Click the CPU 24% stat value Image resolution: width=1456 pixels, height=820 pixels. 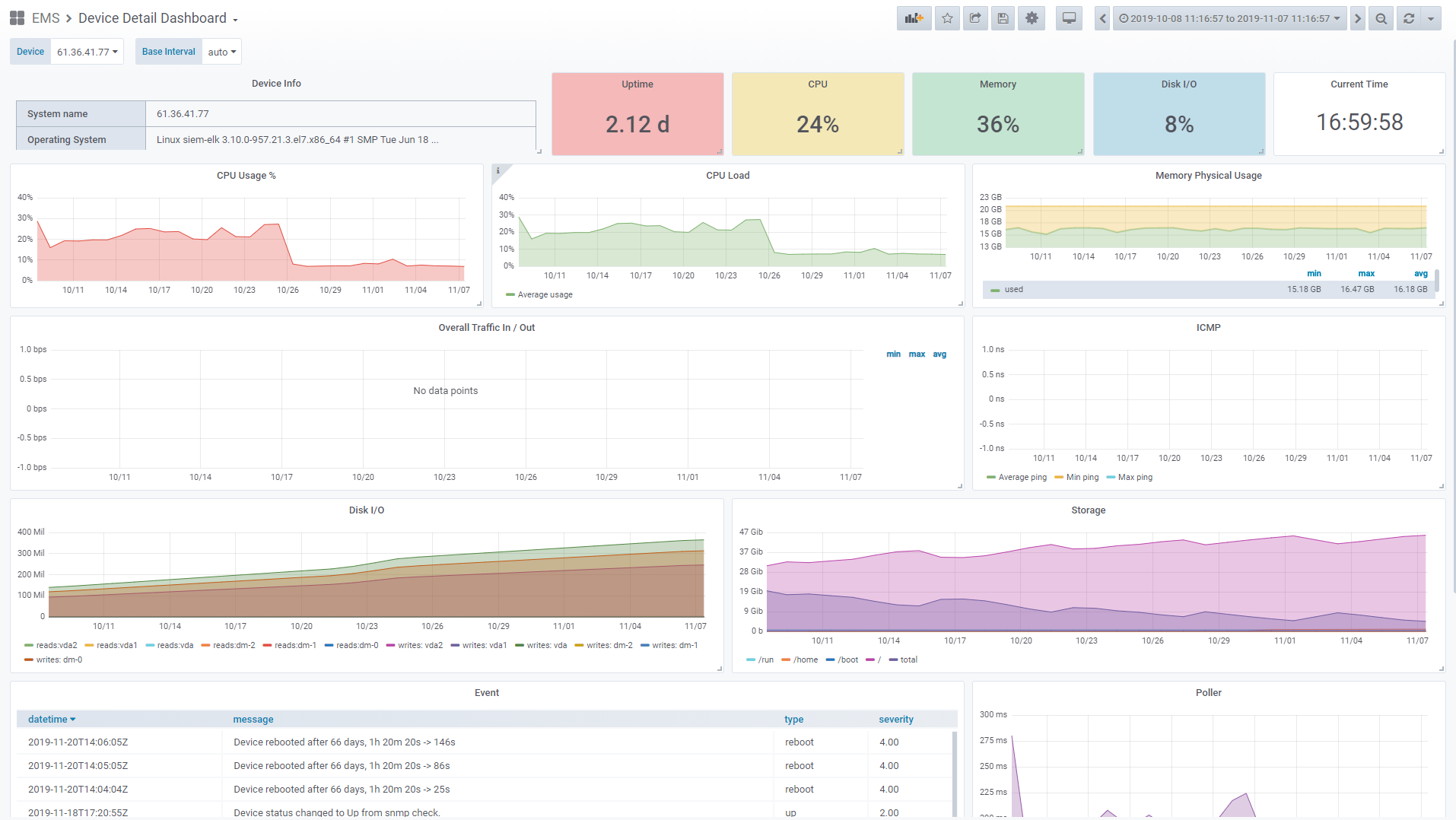818,125
